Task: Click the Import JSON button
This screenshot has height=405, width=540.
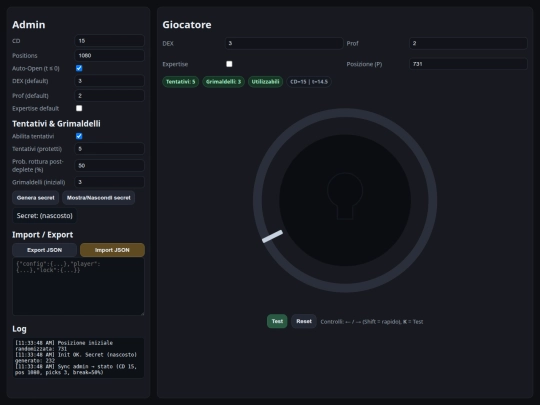Action: pos(112,250)
